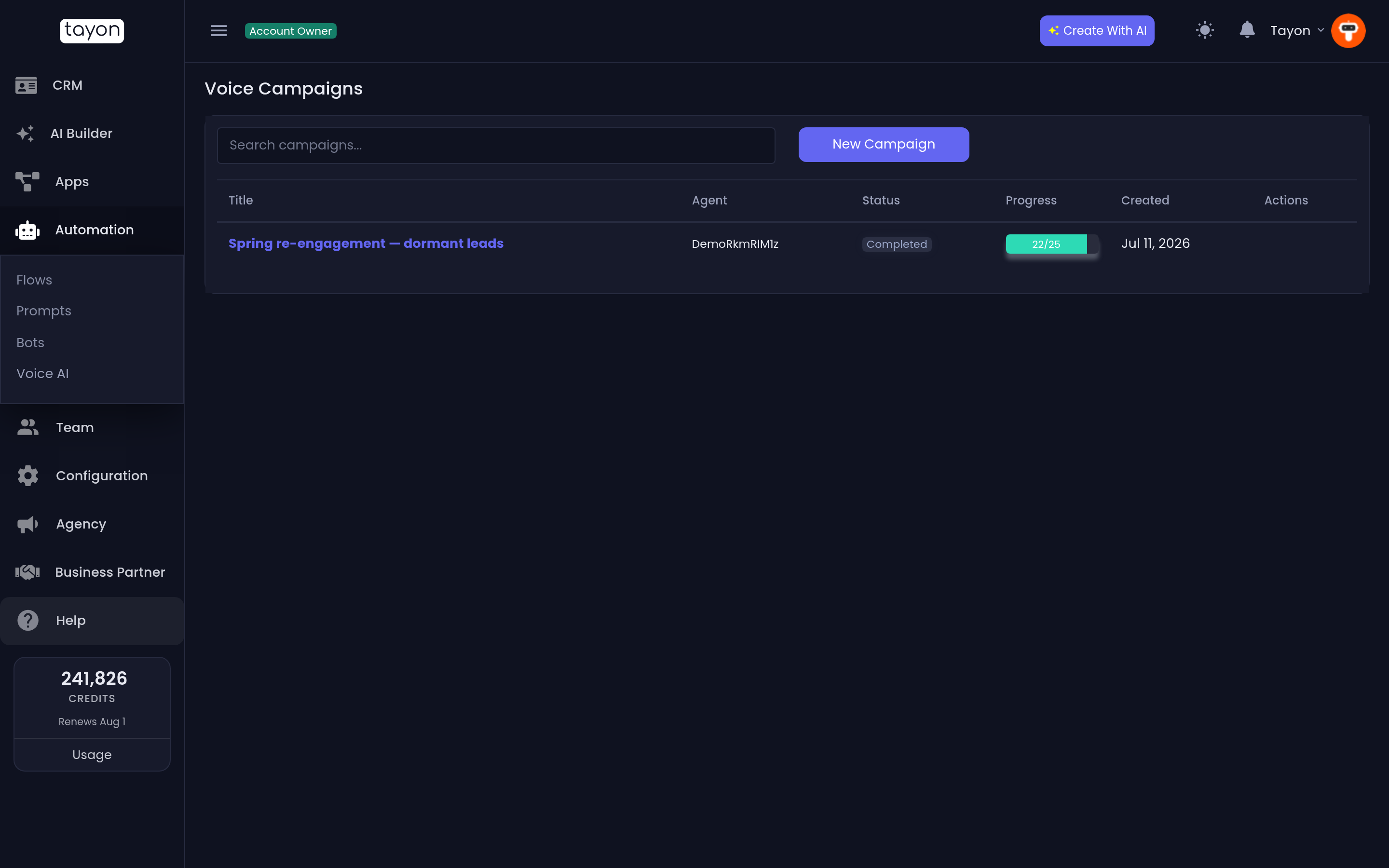Click the Team people icon
1389x868 pixels.
27,428
